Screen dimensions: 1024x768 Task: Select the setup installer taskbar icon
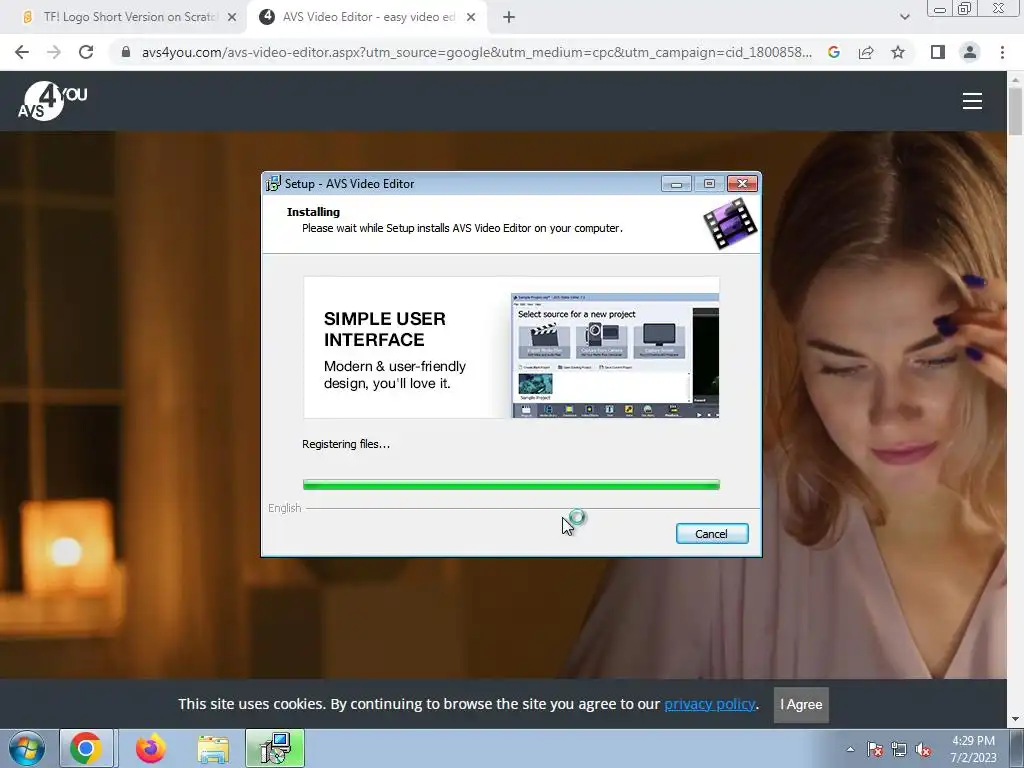pos(275,748)
